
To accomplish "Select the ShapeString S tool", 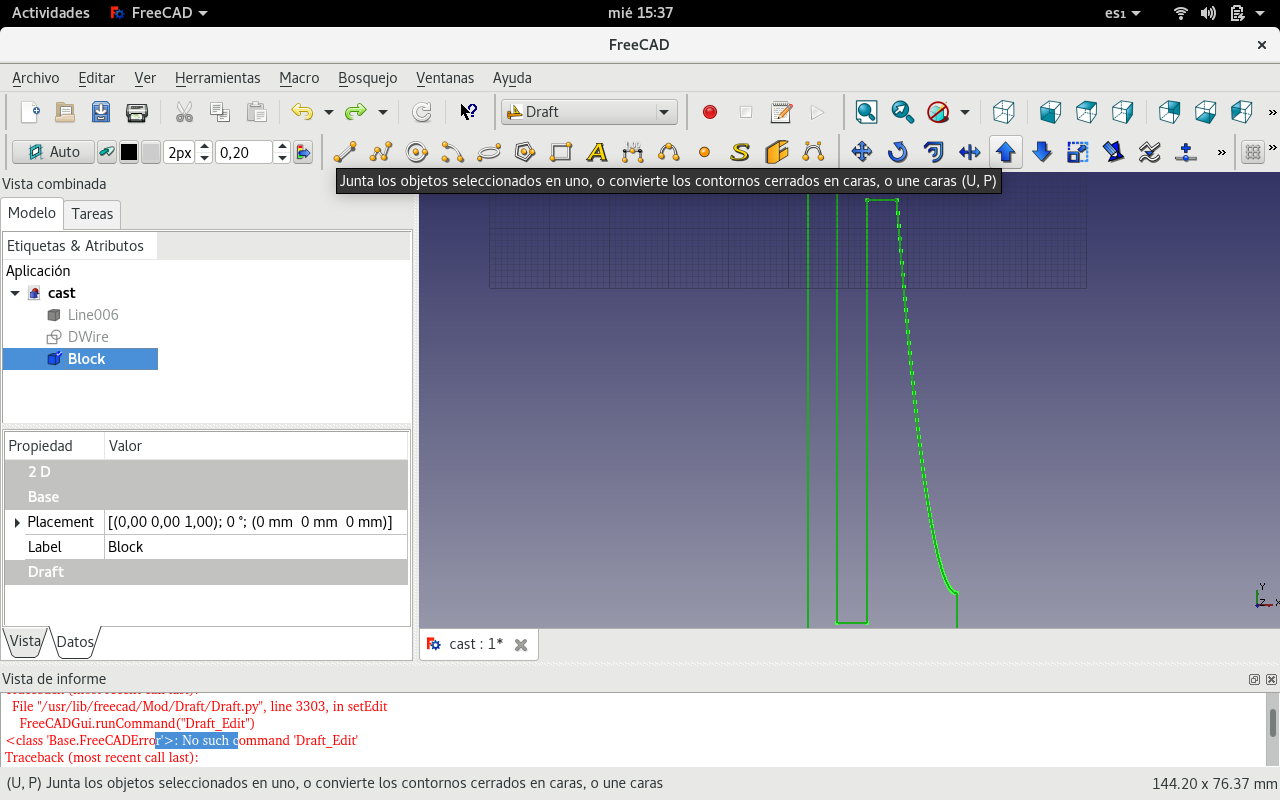I will click(x=740, y=152).
